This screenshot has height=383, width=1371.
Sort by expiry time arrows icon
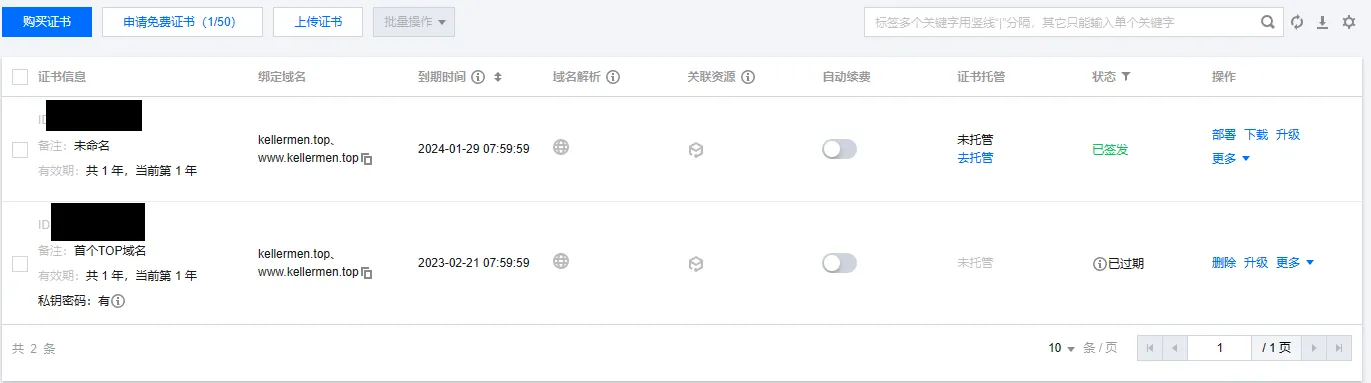click(x=497, y=77)
